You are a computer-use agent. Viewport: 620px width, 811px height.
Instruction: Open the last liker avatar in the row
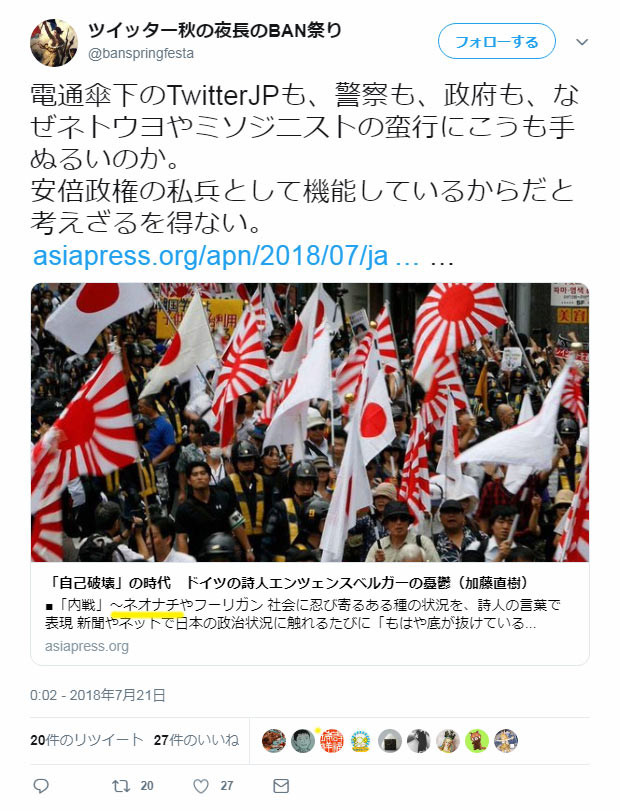coord(506,741)
